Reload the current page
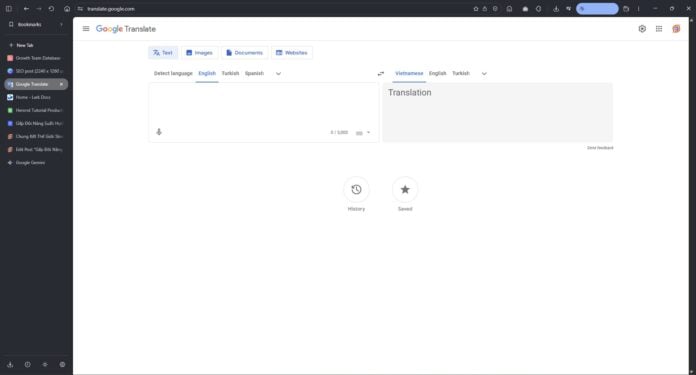The image size is (696, 375). tap(51, 9)
